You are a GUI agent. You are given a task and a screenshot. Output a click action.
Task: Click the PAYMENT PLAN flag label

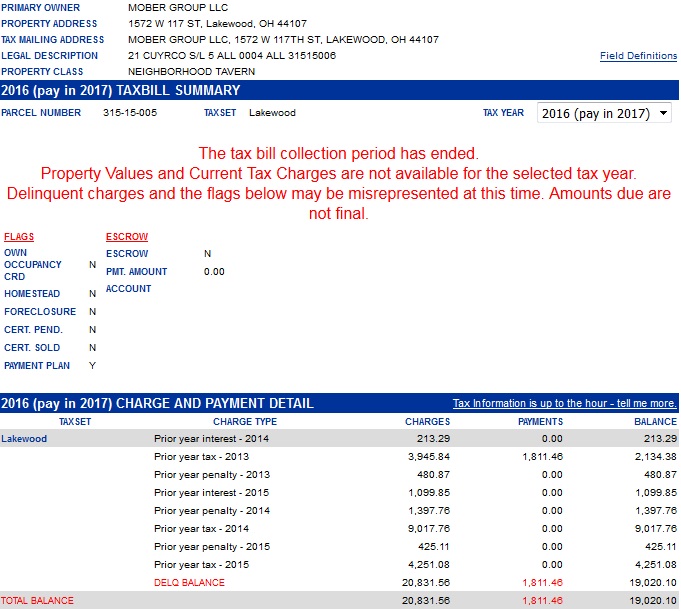(37, 366)
